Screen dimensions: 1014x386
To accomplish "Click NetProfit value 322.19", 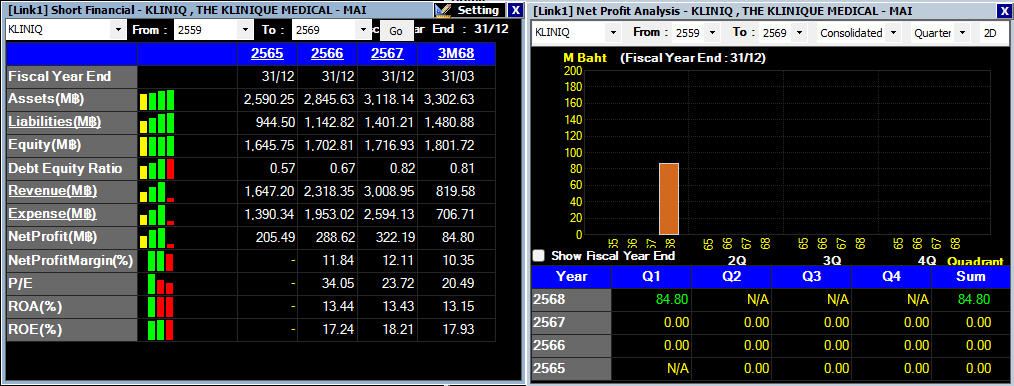I will click(x=394, y=238).
